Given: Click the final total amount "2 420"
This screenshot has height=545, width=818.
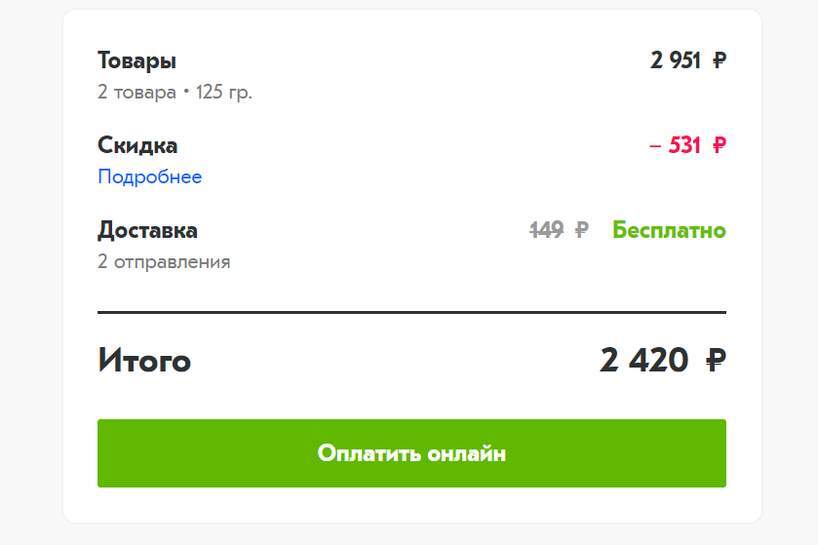Looking at the screenshot, I should (x=644, y=360).
